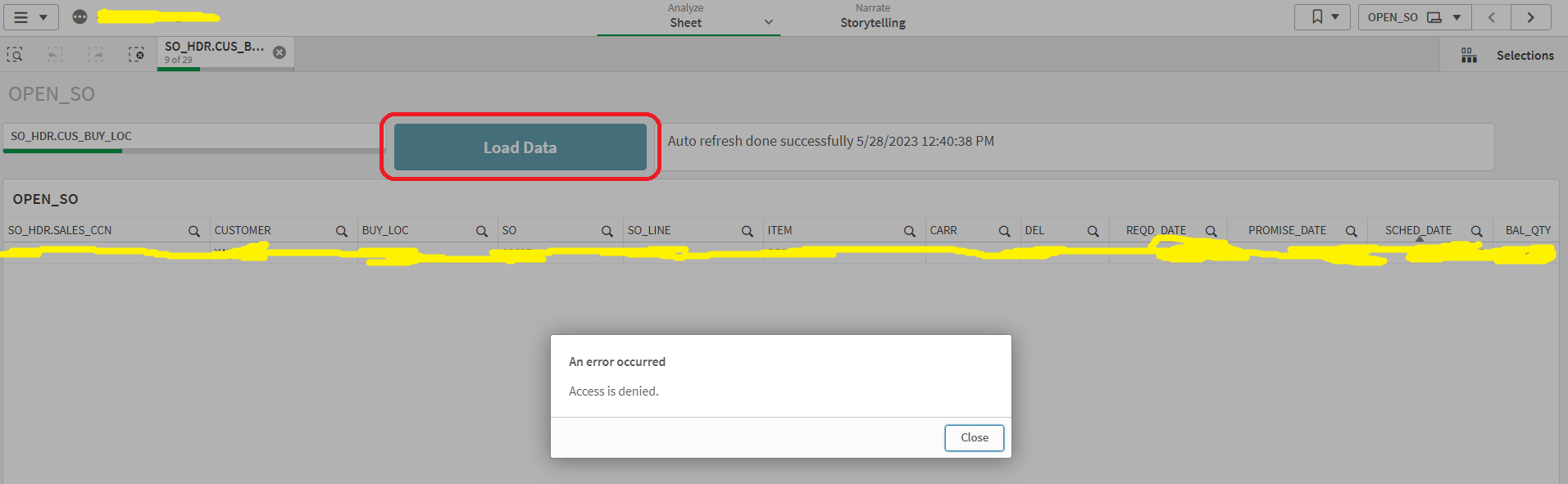Search within the REQD_DATE column
Viewport: 1568px width, 484px height.
(x=1211, y=232)
